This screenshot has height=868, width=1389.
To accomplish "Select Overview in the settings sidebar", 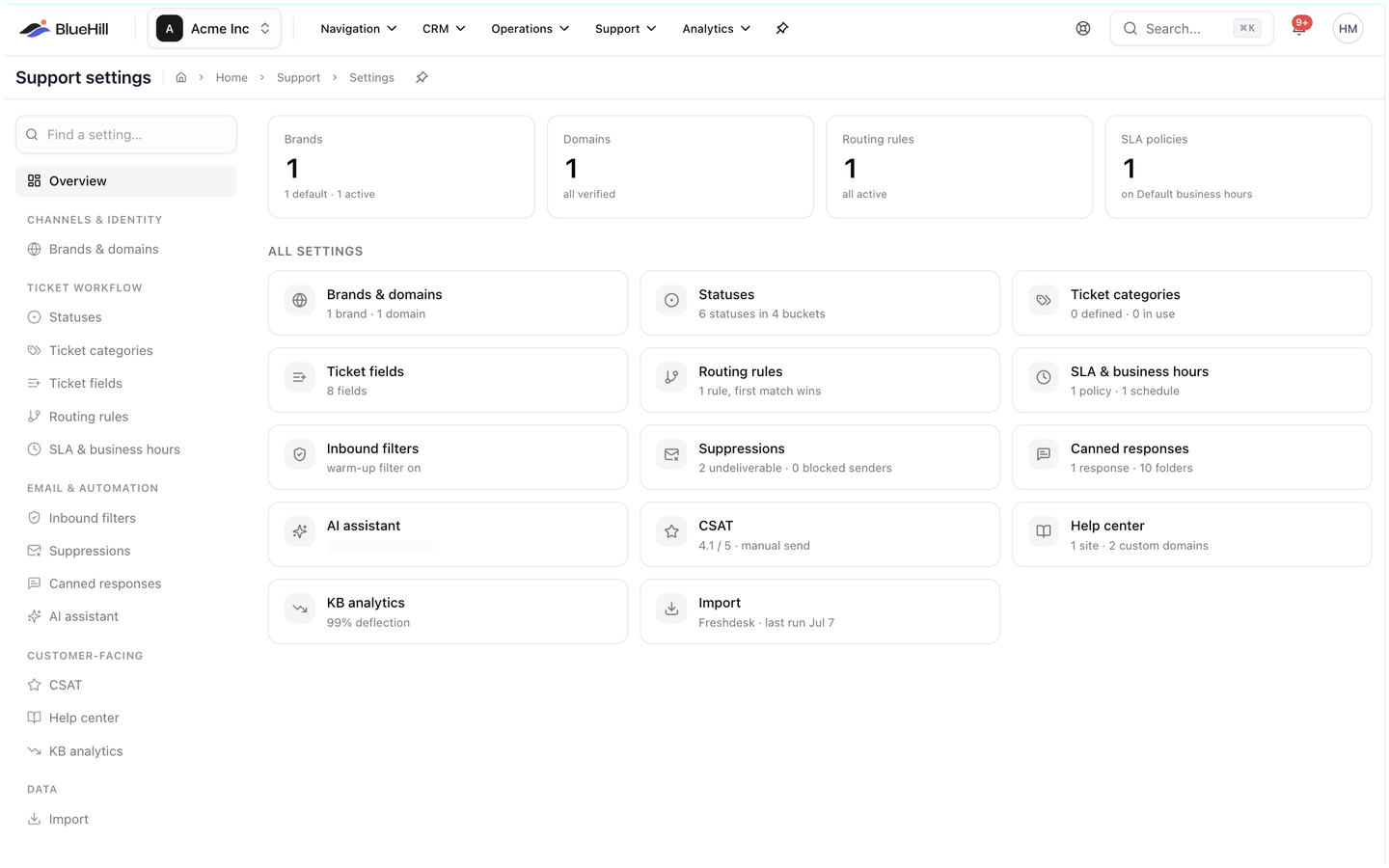I will [126, 181].
